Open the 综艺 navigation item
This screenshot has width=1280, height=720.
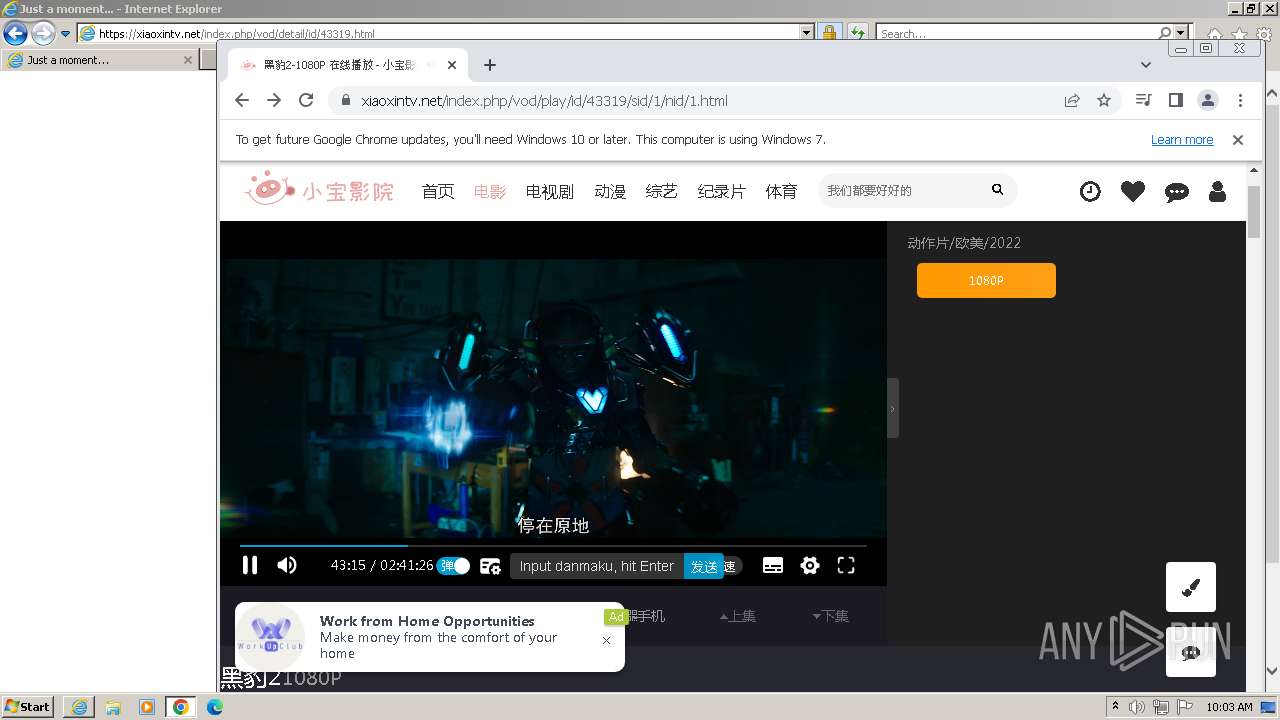[662, 191]
